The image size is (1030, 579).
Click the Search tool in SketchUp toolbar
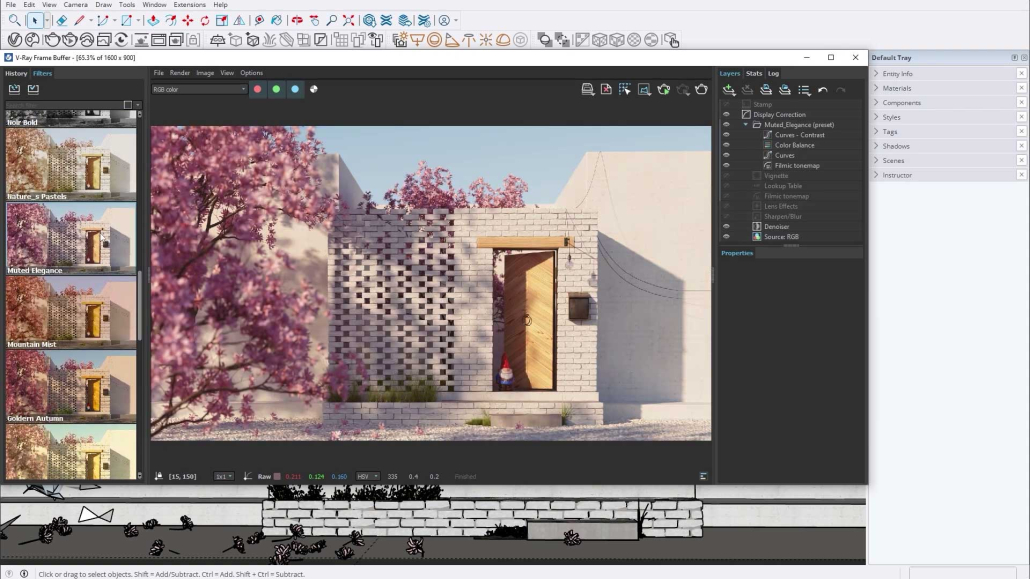click(14, 20)
